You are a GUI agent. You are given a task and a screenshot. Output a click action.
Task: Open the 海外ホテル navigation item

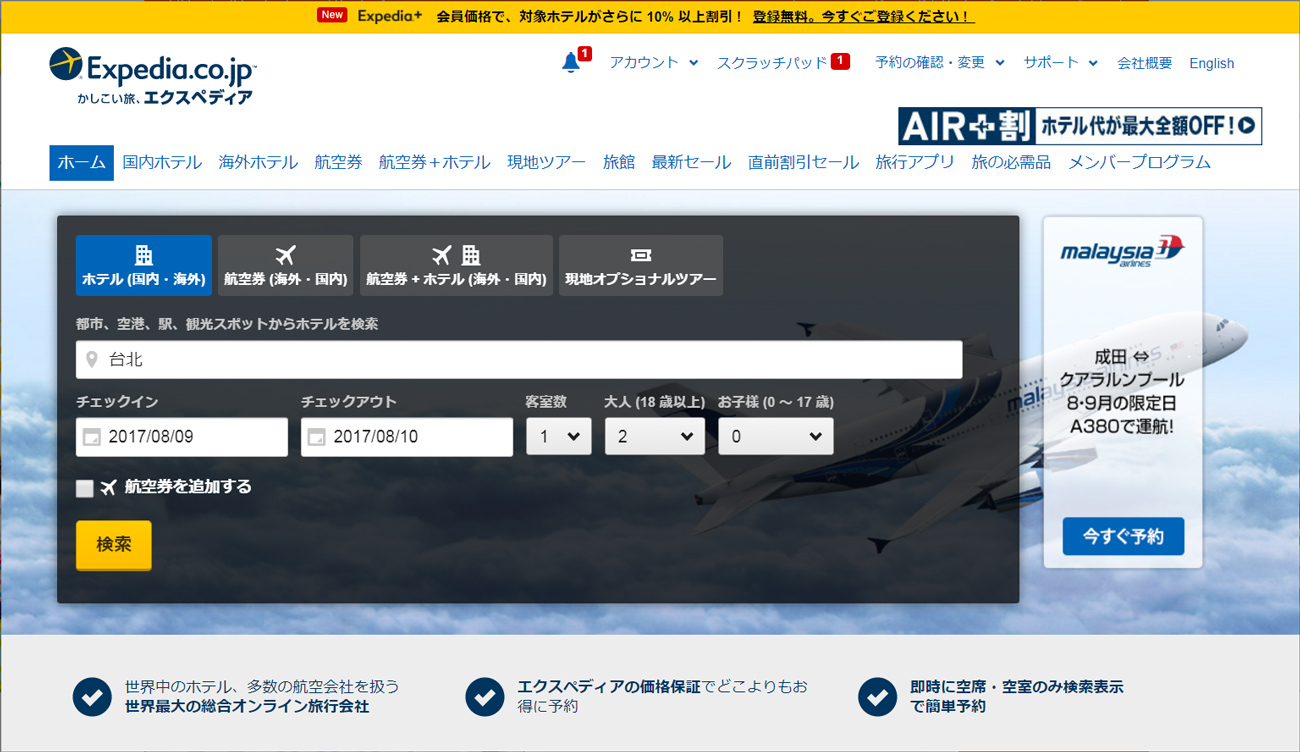pyautogui.click(x=258, y=162)
